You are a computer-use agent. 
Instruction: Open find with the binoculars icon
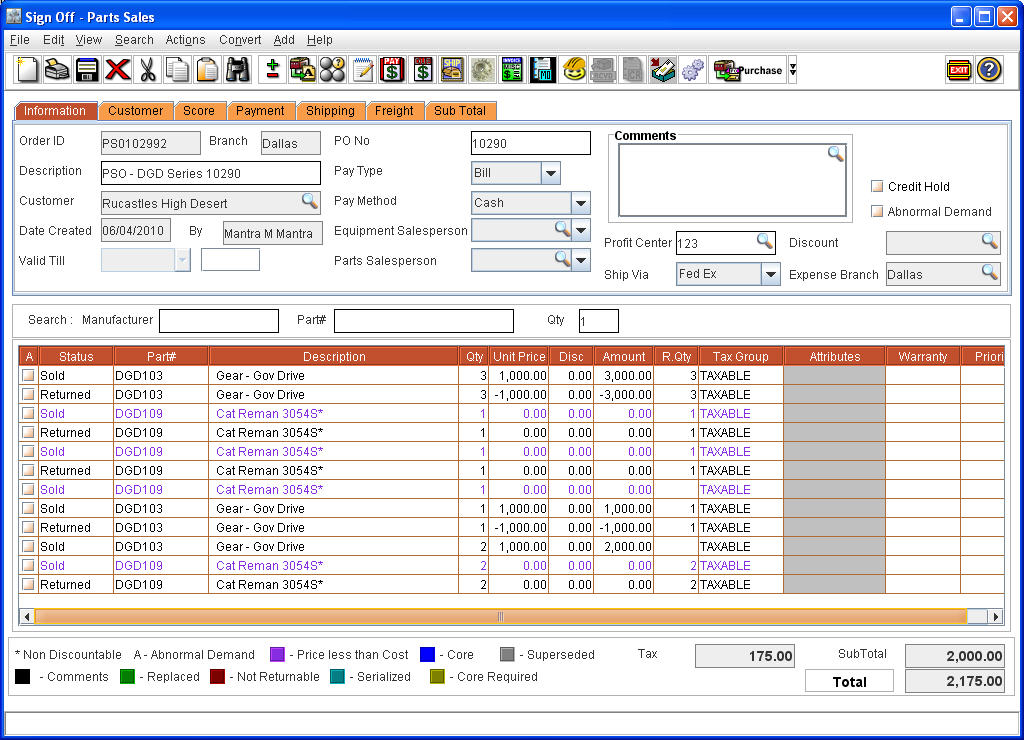[x=238, y=70]
